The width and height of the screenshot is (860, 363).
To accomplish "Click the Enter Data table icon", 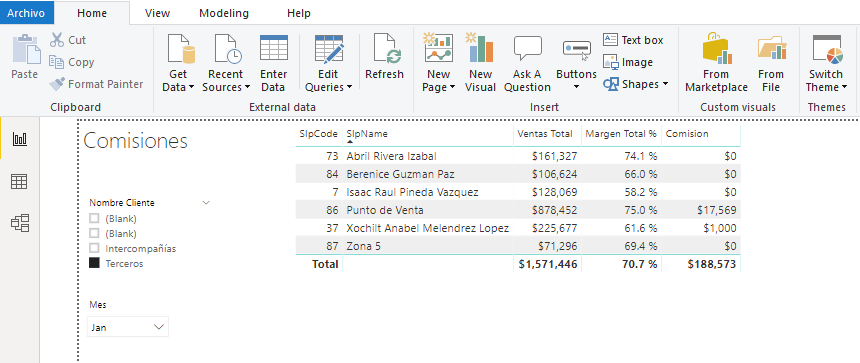I will (x=274, y=48).
